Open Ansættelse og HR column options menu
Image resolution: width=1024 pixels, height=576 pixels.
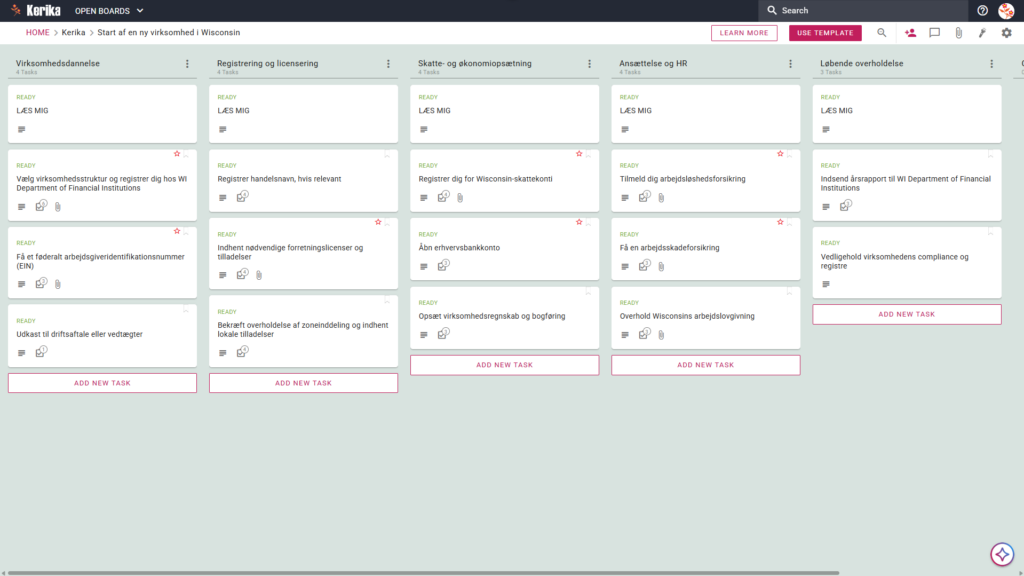[x=791, y=64]
